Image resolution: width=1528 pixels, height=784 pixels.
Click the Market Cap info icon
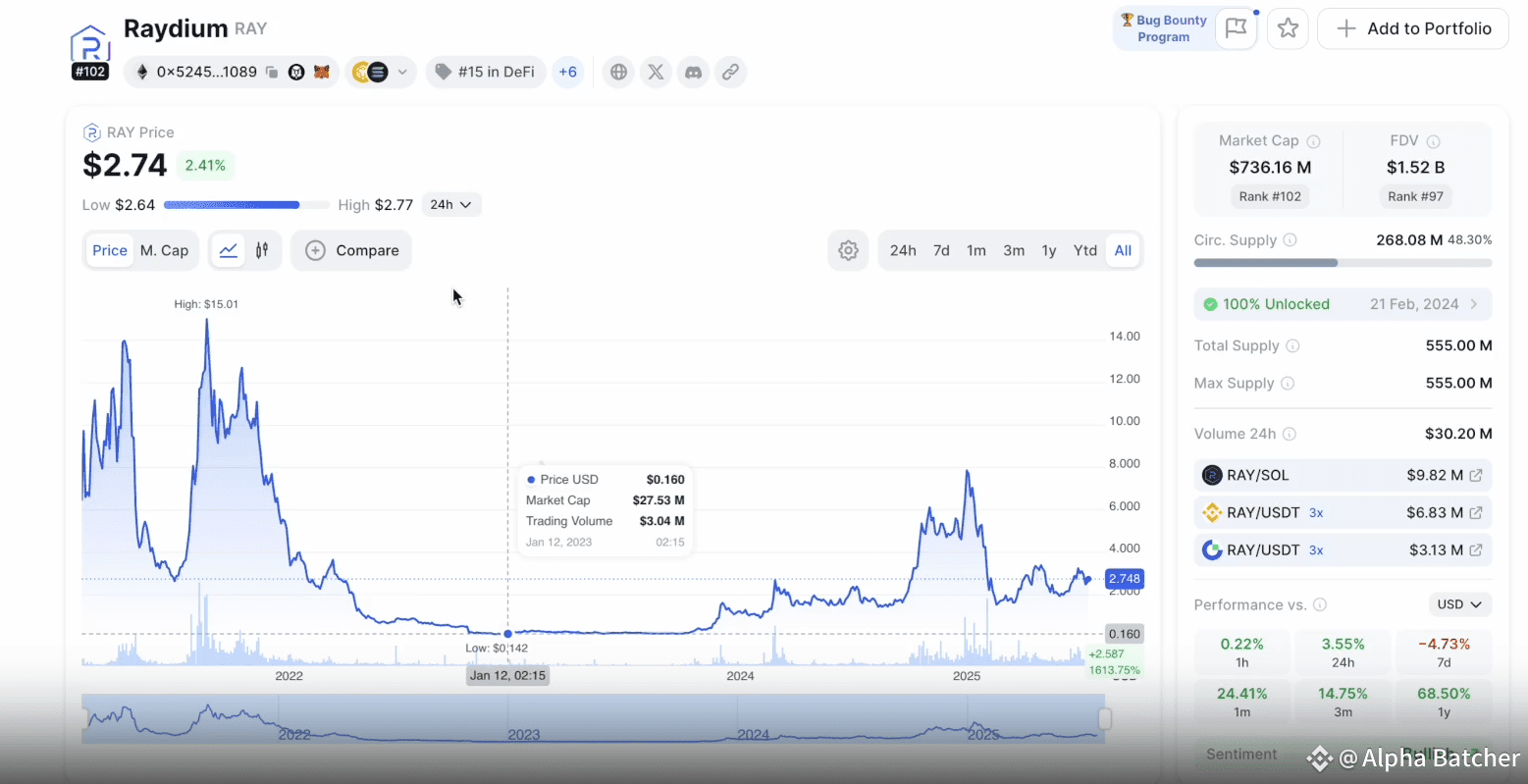[x=1314, y=141]
